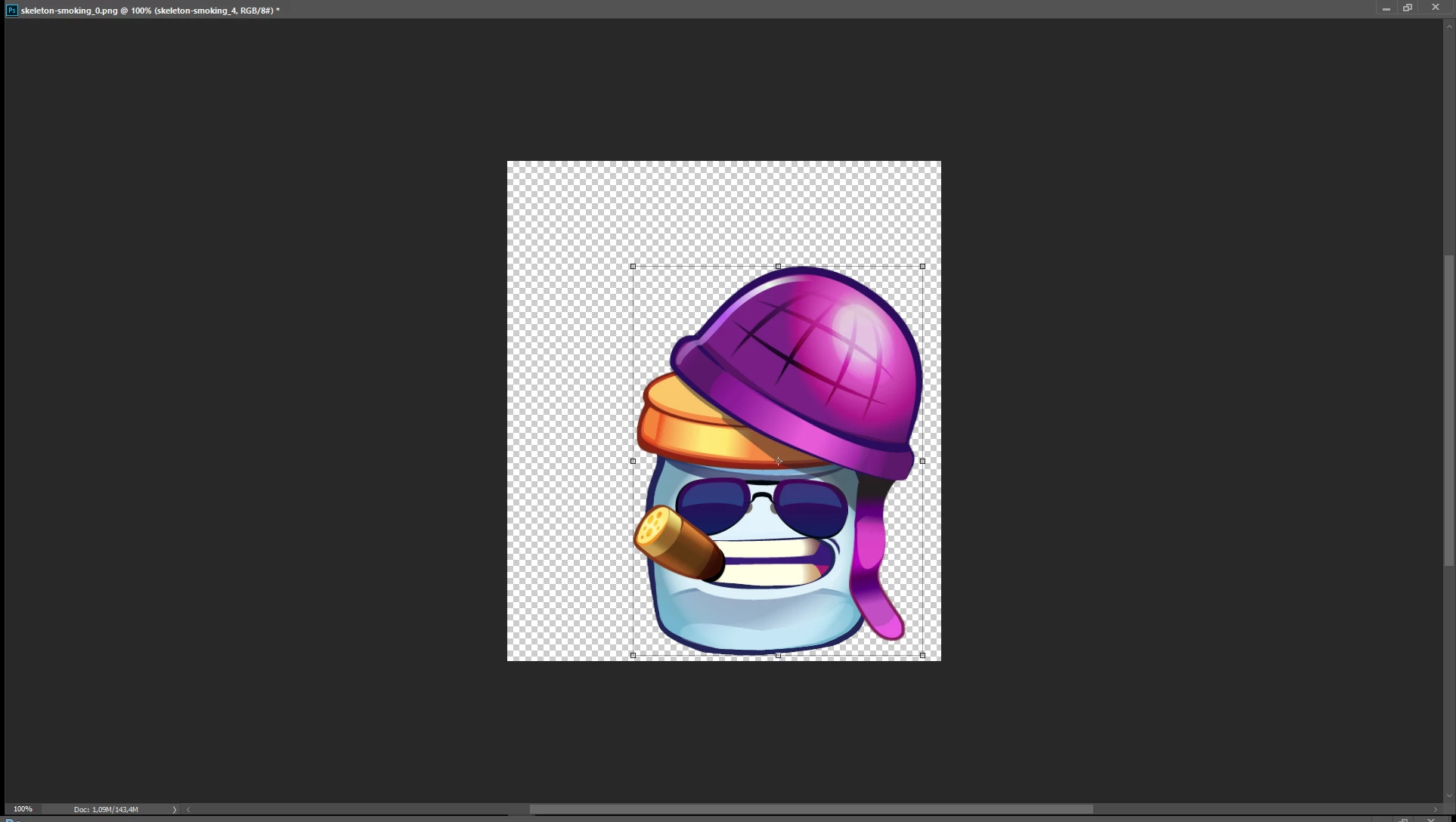Click the 100% zoom level field

(23, 809)
